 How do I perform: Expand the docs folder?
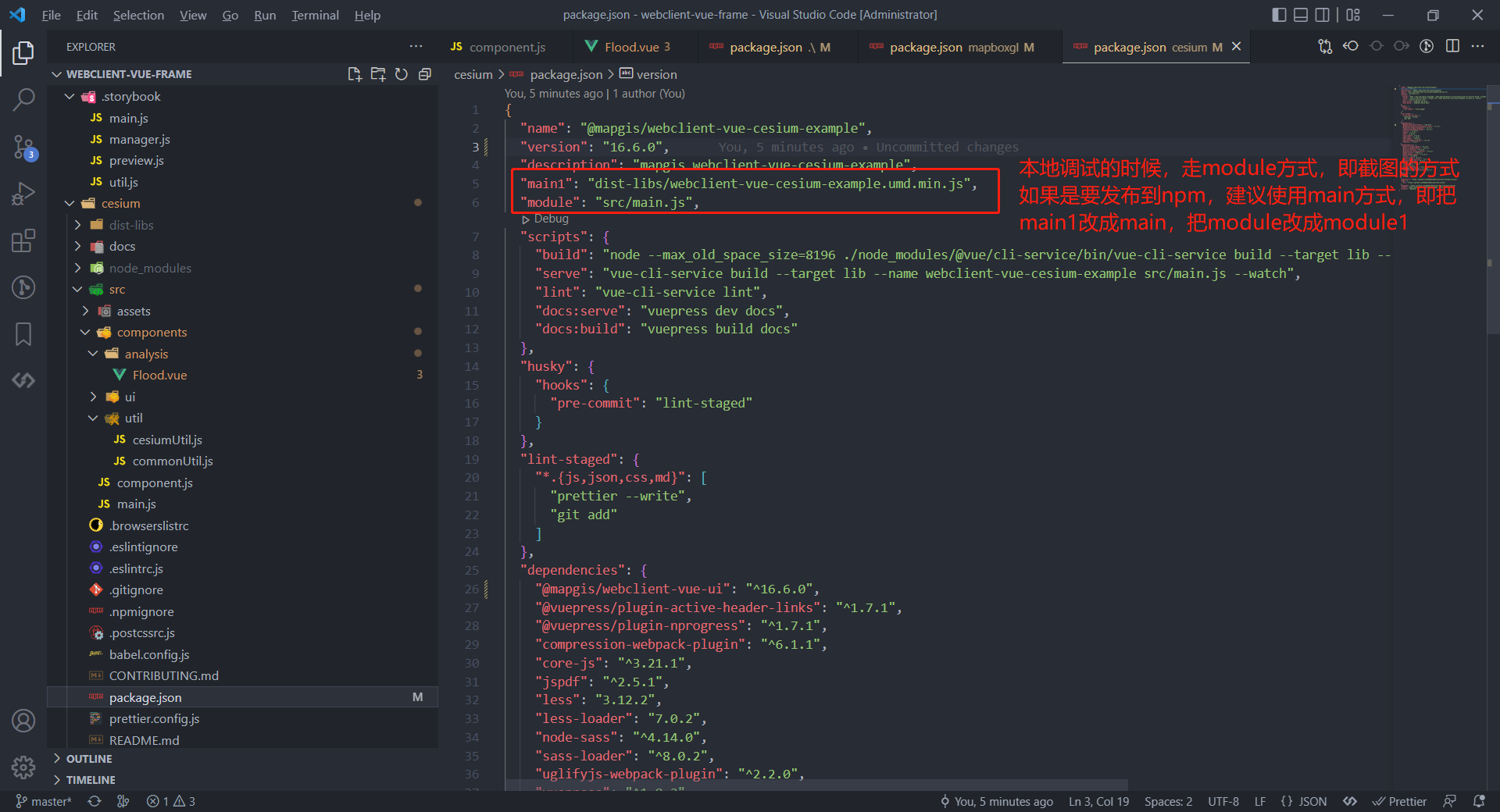77,247
